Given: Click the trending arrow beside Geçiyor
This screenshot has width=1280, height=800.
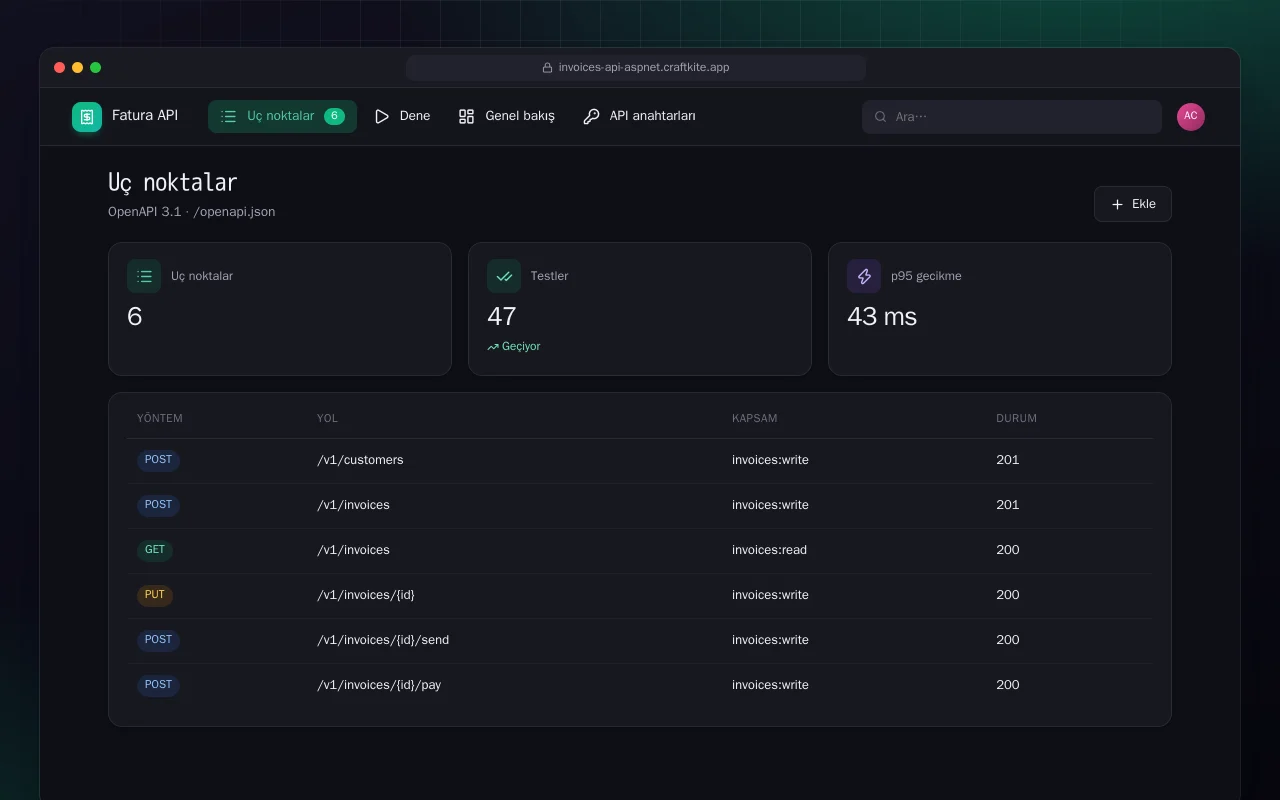Looking at the screenshot, I should click(493, 347).
